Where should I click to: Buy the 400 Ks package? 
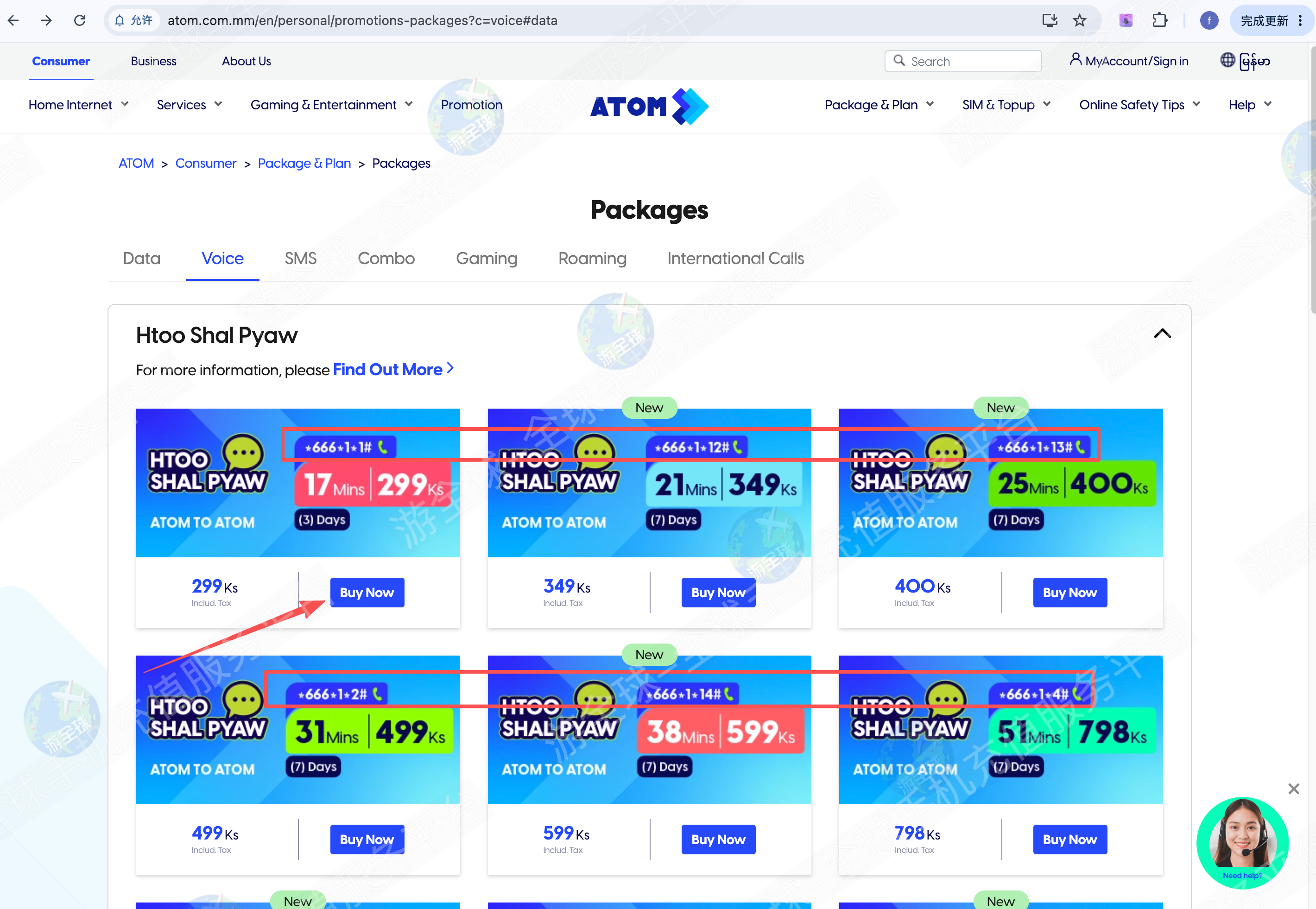[1070, 593]
